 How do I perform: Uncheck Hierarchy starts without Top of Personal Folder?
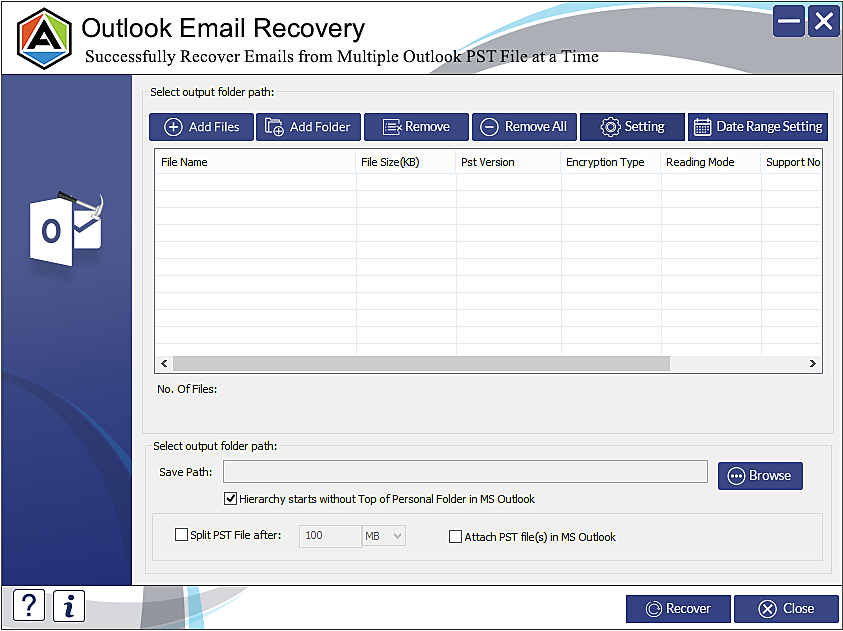point(230,499)
